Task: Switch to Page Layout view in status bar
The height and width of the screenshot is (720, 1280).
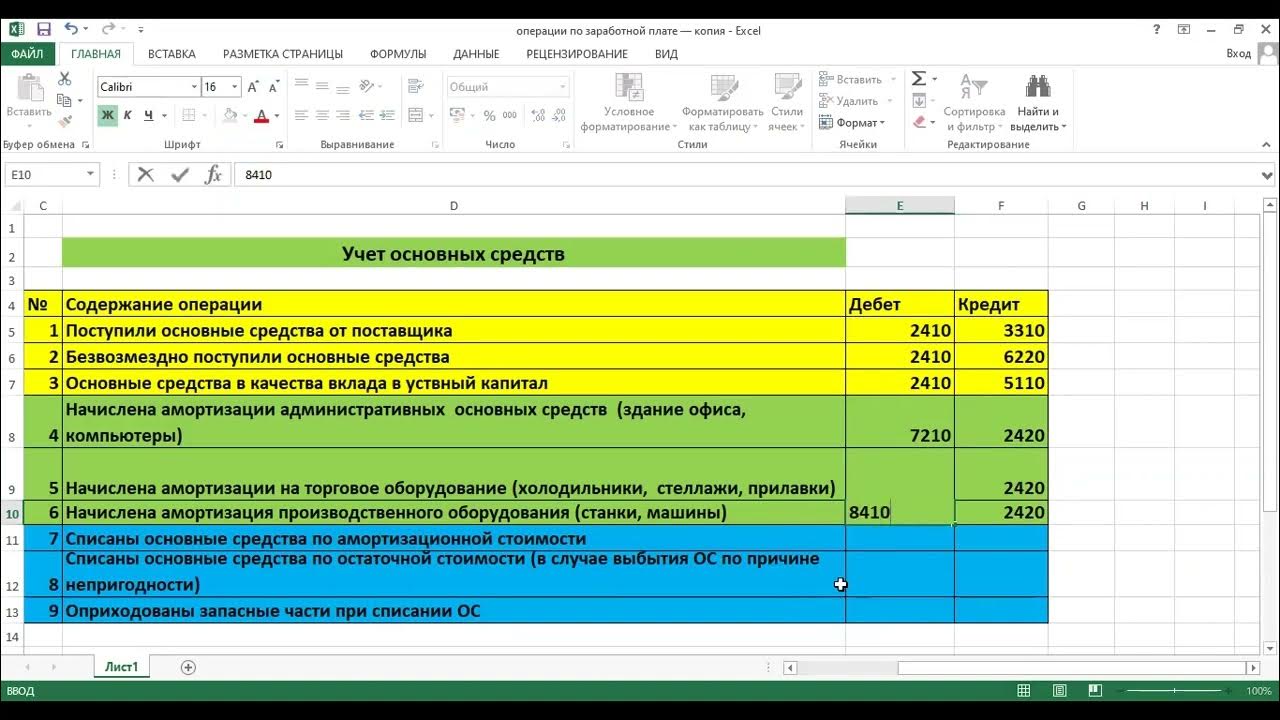Action: (x=1059, y=691)
